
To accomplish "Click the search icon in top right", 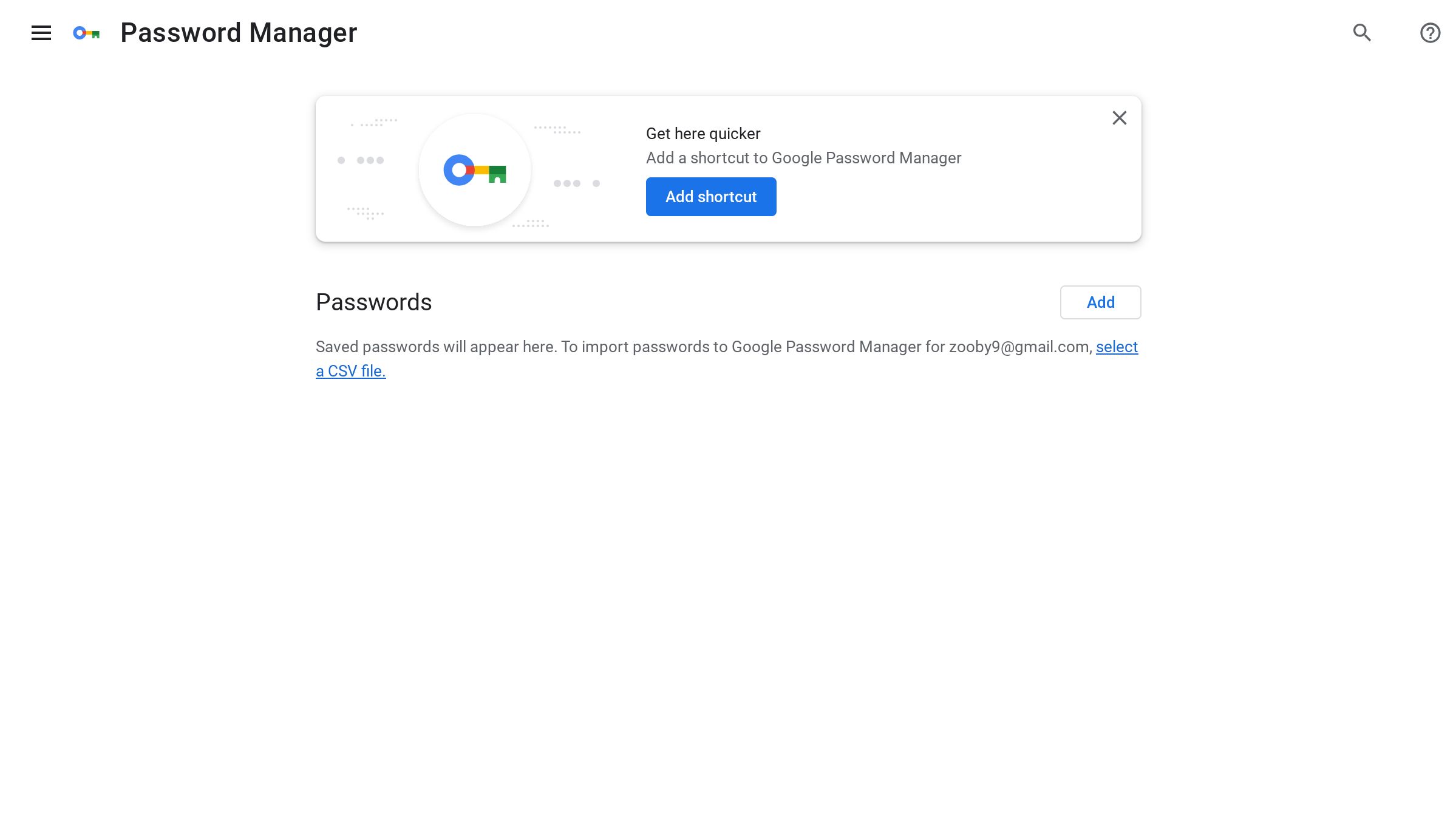I will coord(1362,32).
